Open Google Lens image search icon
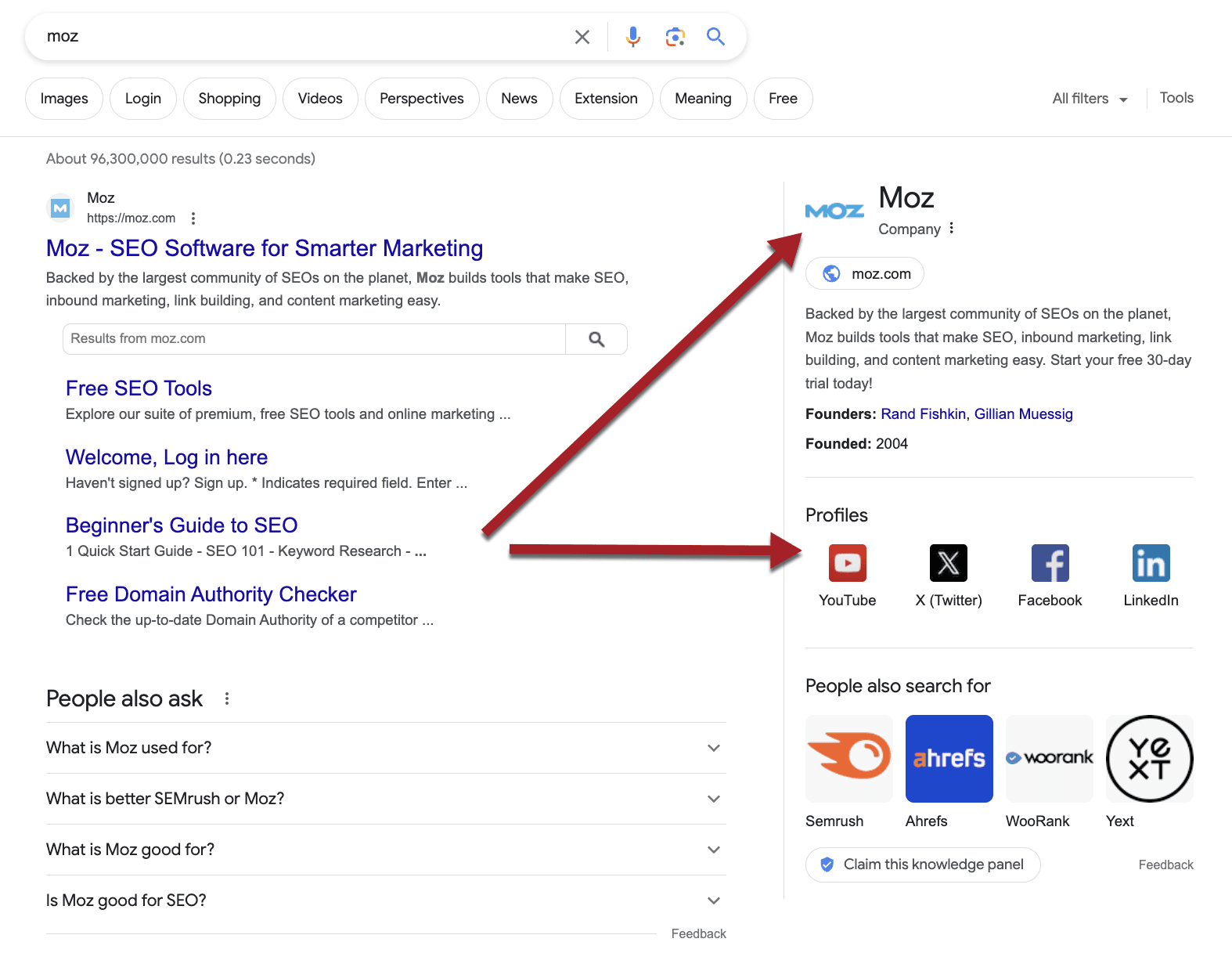The height and width of the screenshot is (971, 1232). click(x=675, y=37)
